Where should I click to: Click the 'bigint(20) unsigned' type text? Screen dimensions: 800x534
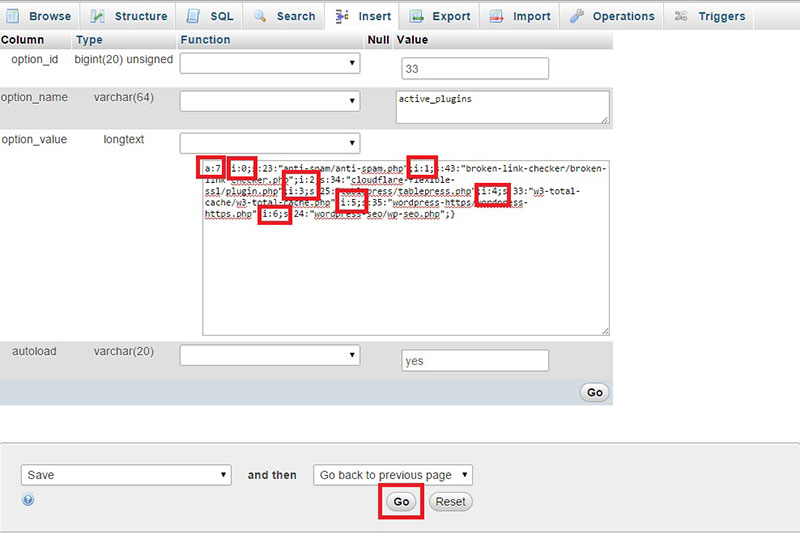click(123, 59)
